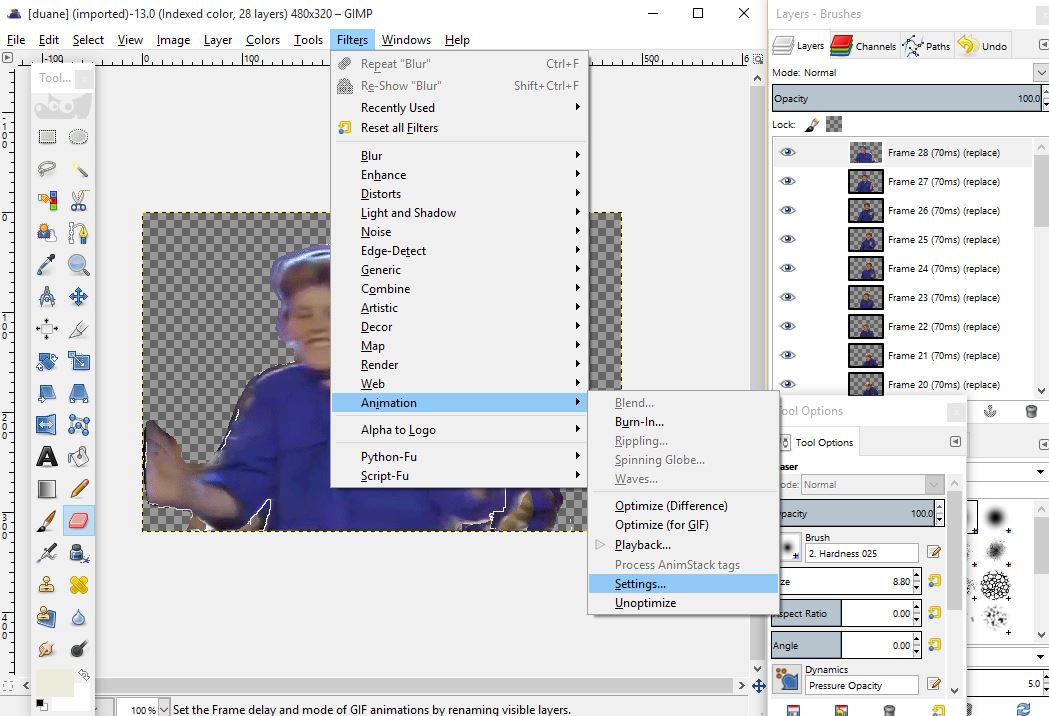The image size is (1049, 716).
Task: Open the Colors menu
Action: pyautogui.click(x=263, y=40)
